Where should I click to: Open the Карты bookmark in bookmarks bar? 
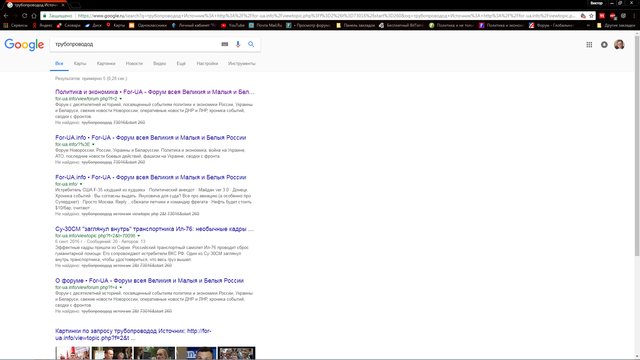pyautogui.click(x=116, y=25)
